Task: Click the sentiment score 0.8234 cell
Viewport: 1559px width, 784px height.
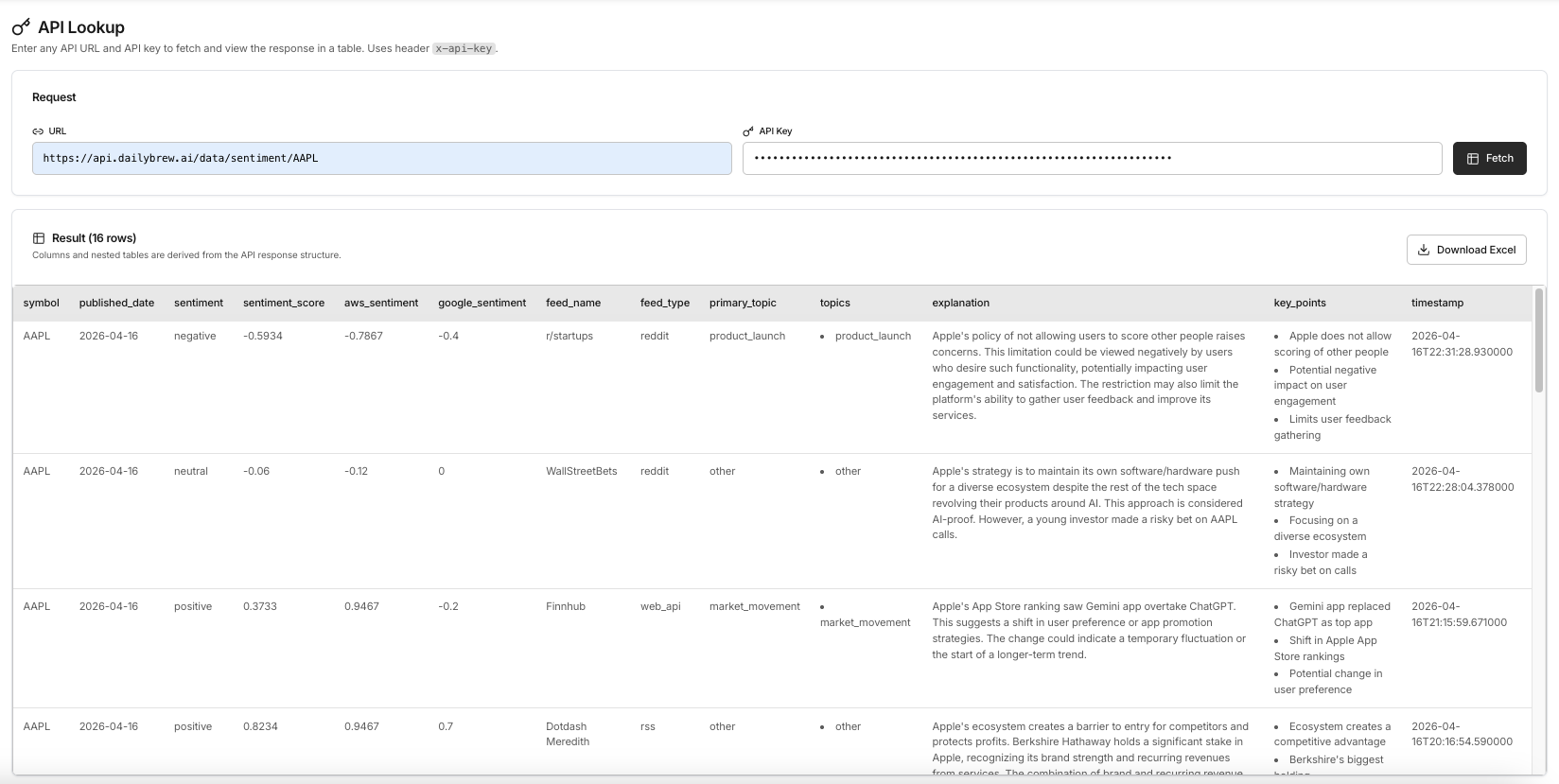Action: [260, 726]
